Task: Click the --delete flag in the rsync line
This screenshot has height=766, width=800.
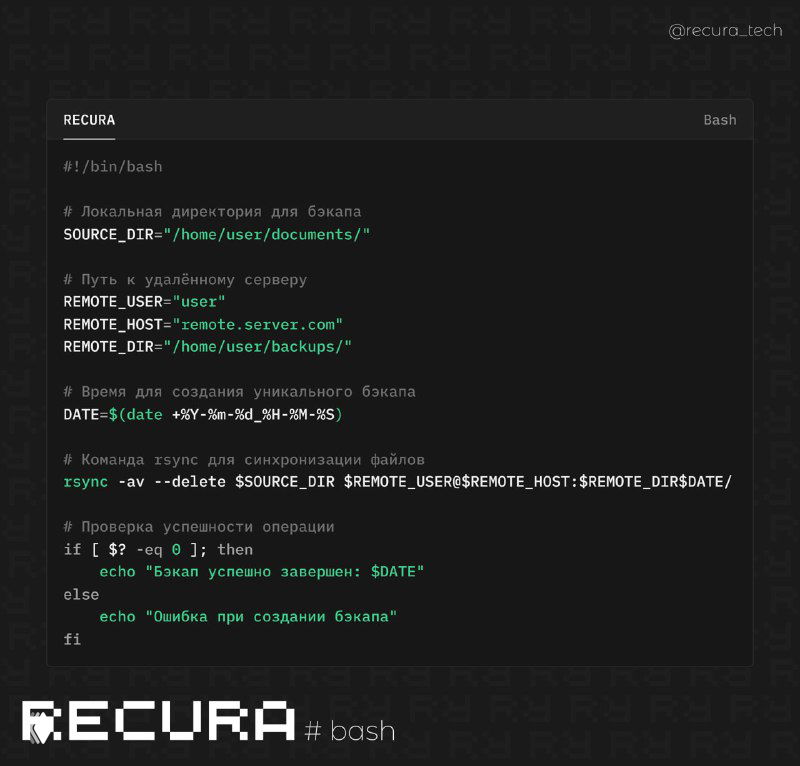Action: tap(190, 481)
